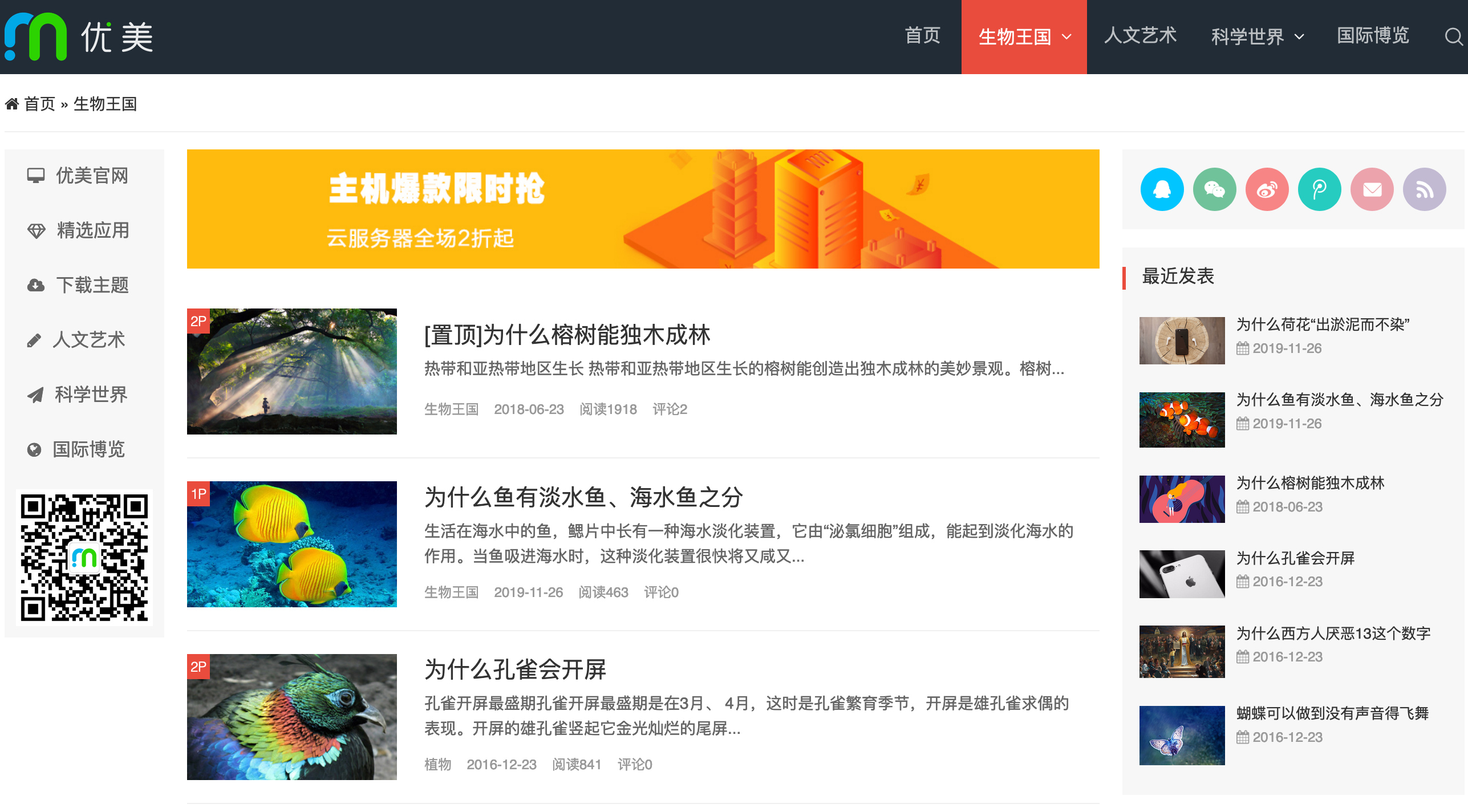
Task: Click calendar icon under 为什么荷花 post
Action: 1243,348
